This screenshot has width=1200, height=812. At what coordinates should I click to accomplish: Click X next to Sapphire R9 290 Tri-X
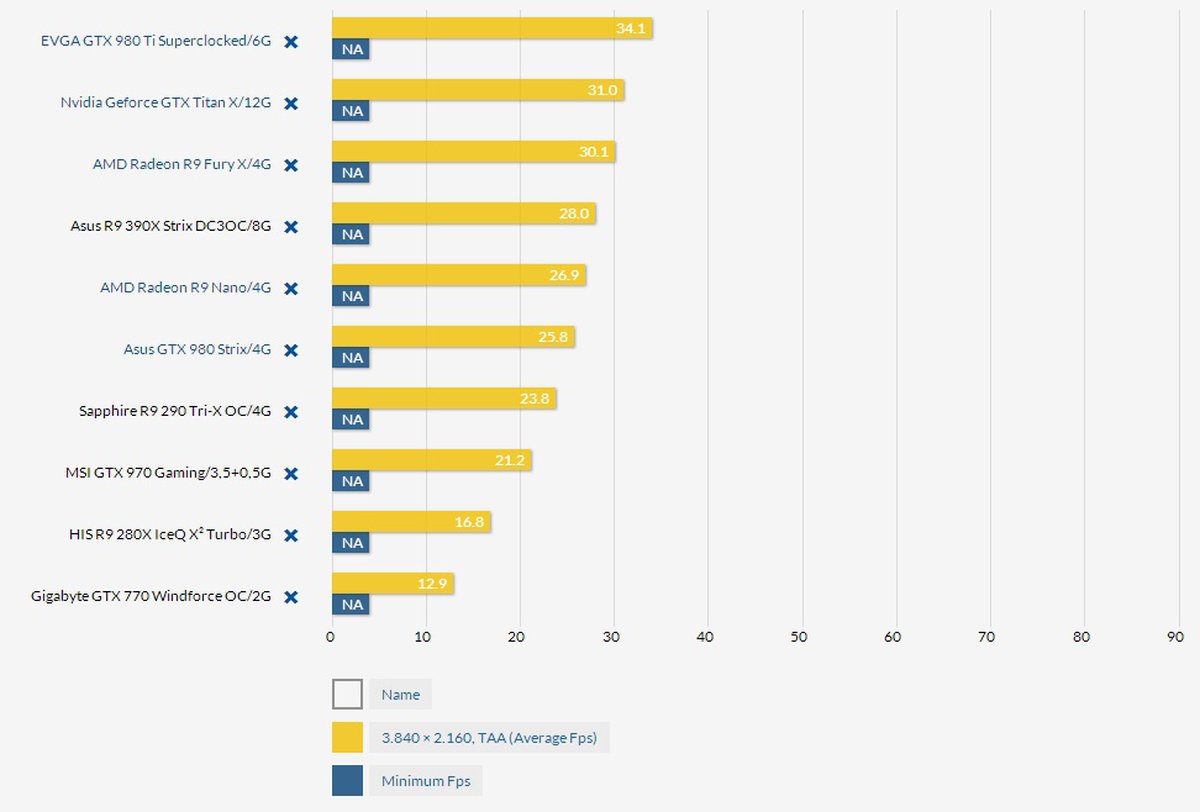(x=291, y=412)
